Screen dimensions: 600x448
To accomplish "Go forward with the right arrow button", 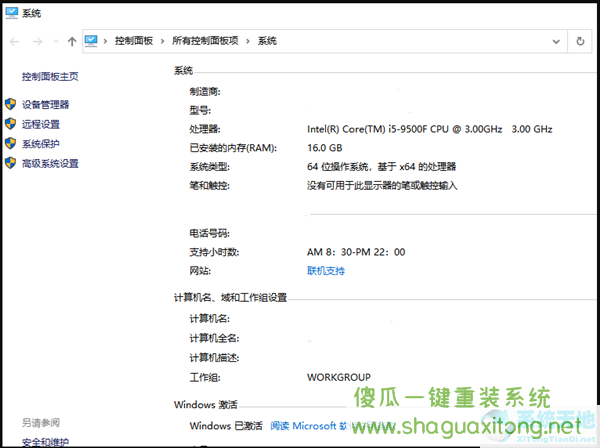I will point(38,41).
